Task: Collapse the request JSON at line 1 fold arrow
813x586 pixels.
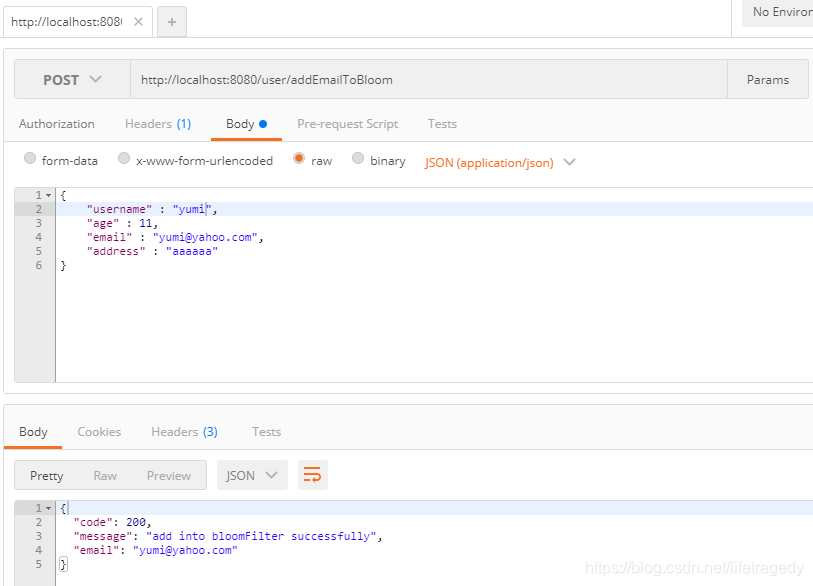Action: coord(48,196)
